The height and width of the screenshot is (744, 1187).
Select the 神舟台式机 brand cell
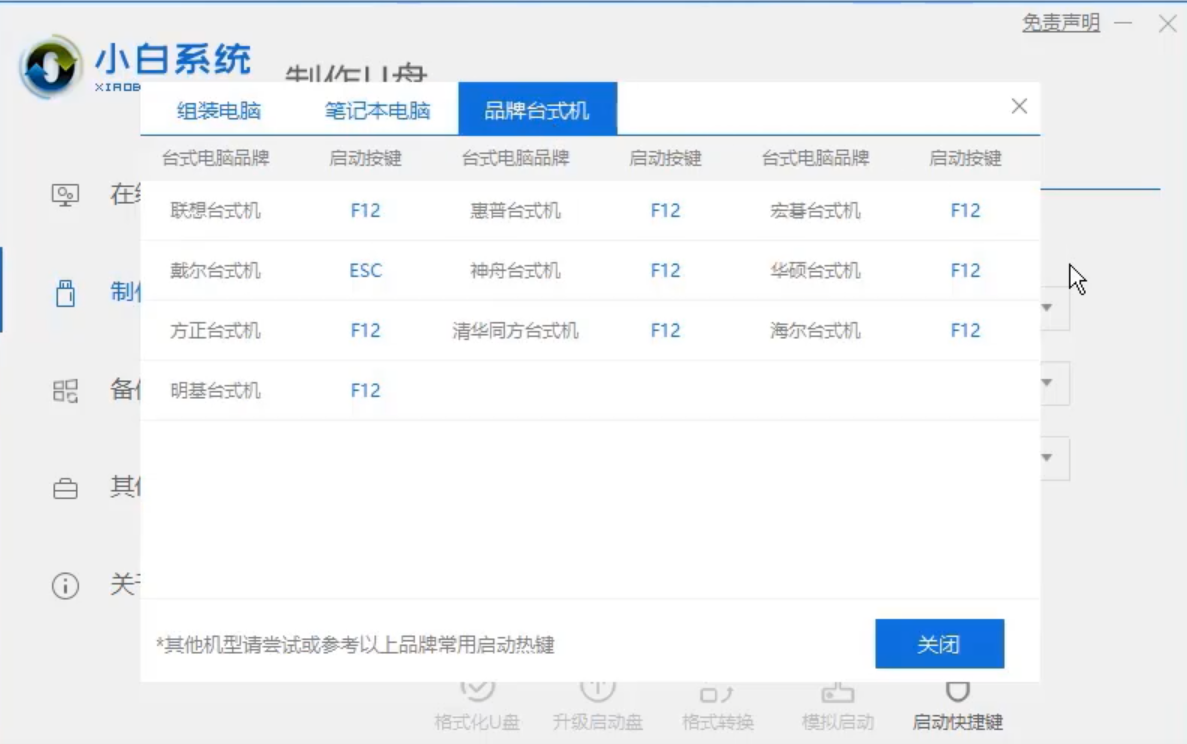tap(516, 270)
